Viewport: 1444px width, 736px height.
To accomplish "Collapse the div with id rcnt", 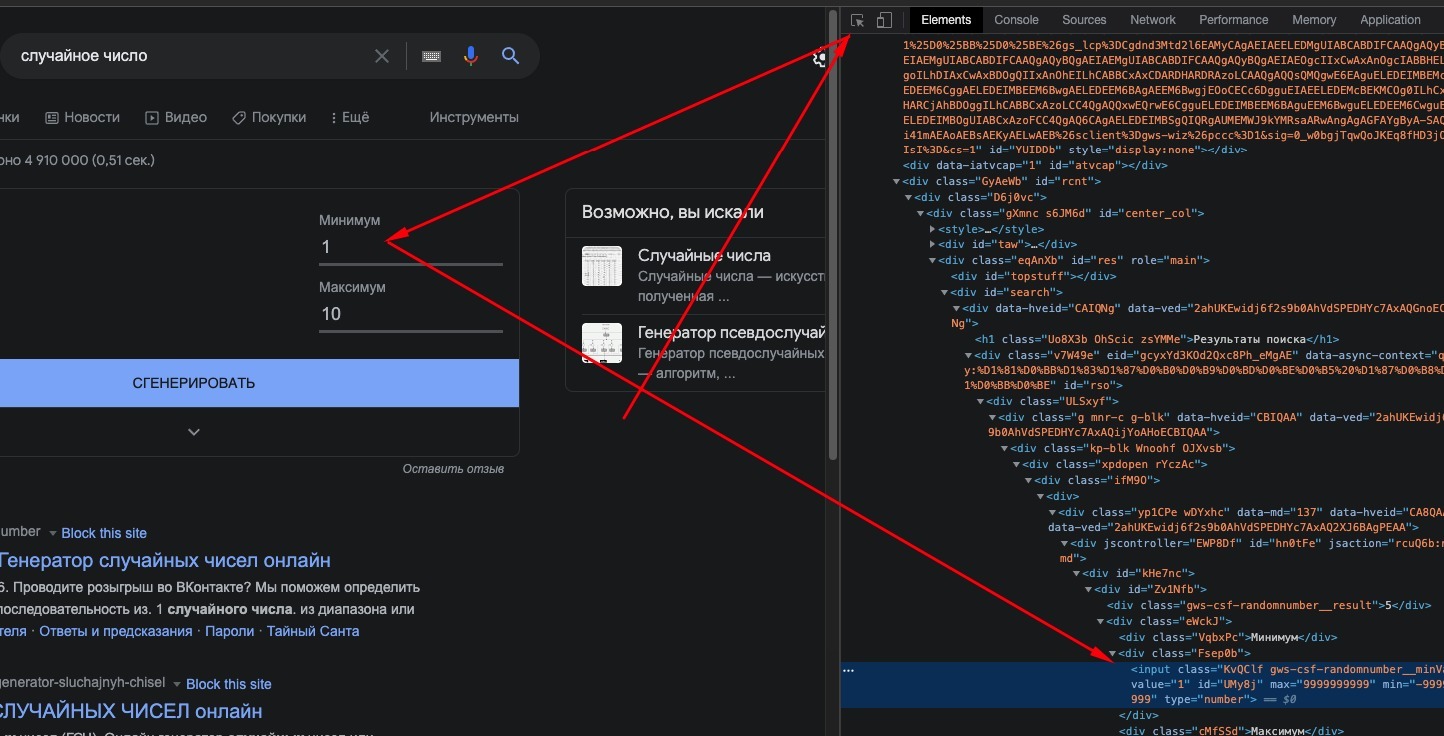I will pos(896,182).
